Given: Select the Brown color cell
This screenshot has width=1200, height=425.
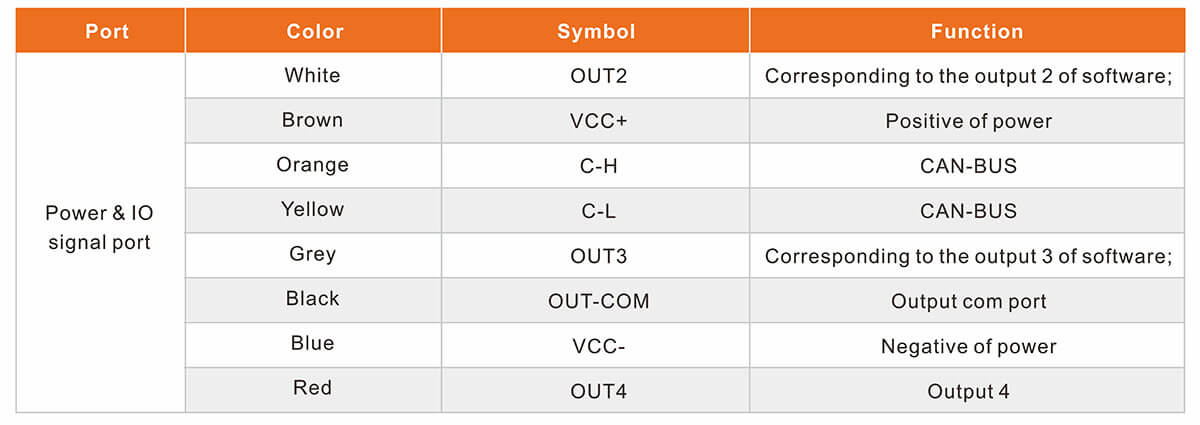Looking at the screenshot, I should pos(313,120).
